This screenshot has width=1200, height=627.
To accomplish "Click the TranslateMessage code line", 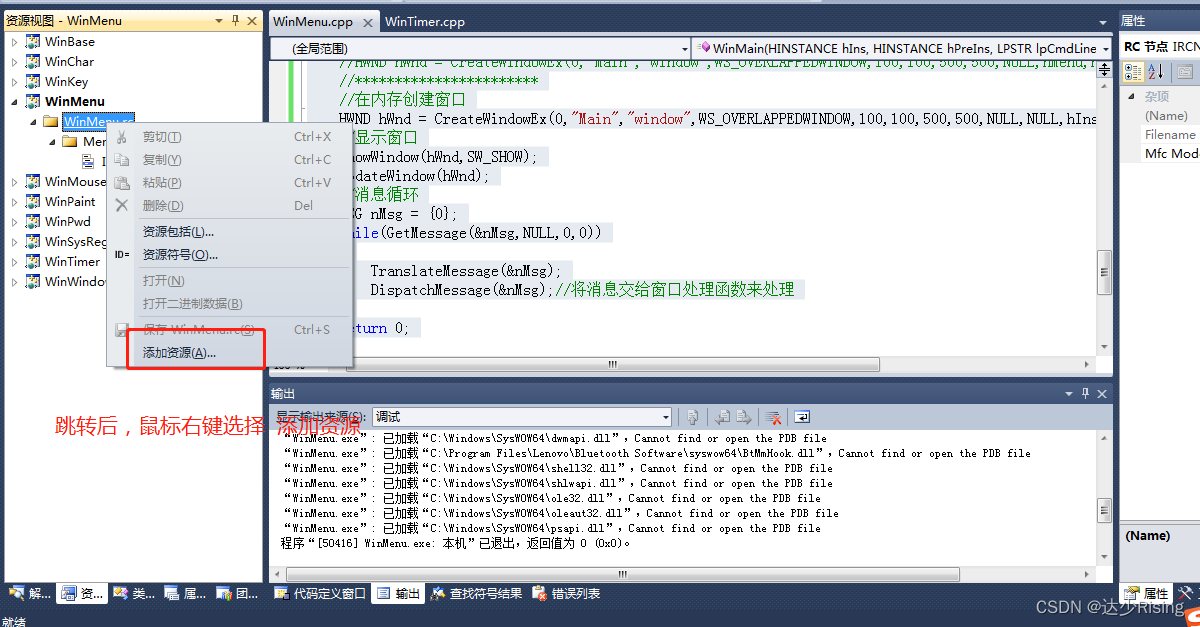I will click(465, 271).
